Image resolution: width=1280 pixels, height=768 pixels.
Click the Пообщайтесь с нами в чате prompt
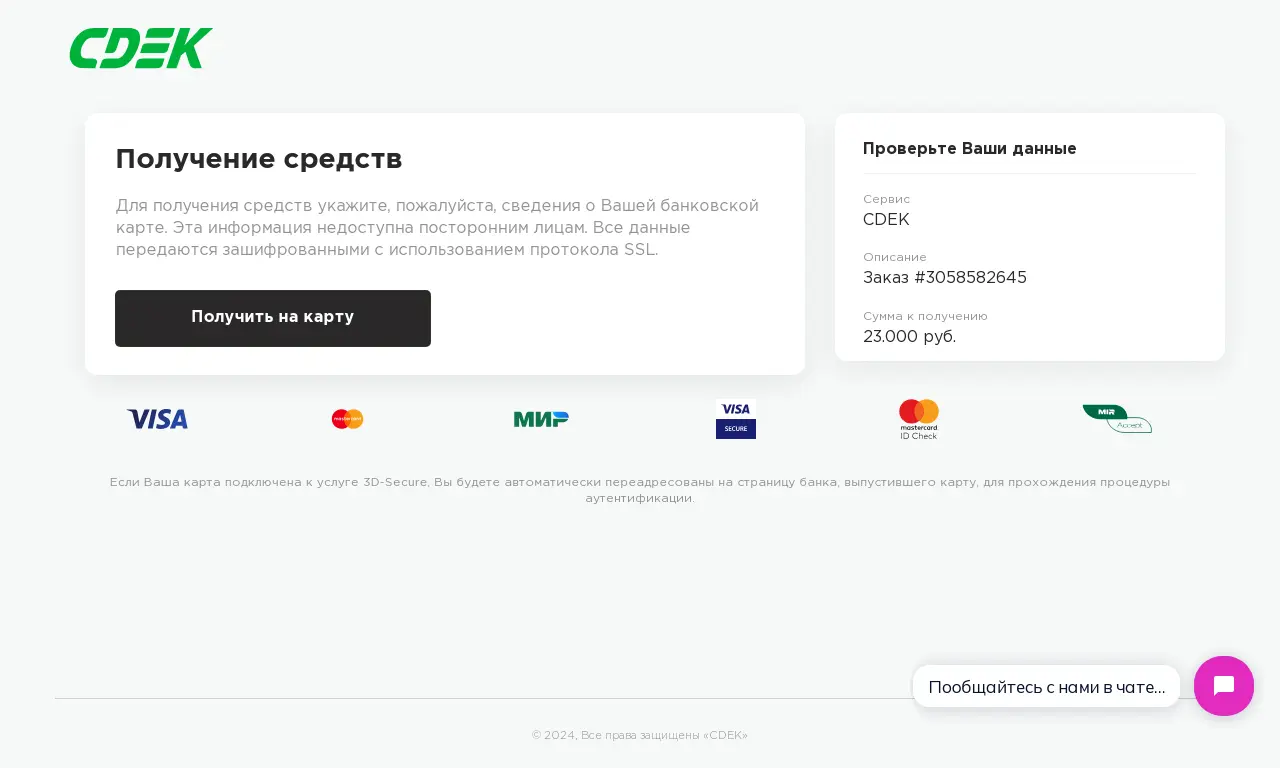point(1046,686)
